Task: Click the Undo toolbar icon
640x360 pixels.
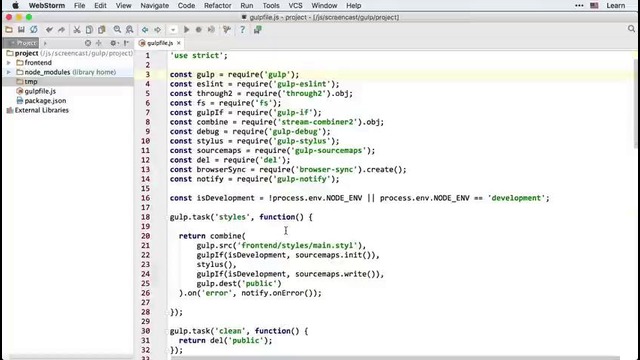Action: coord(49,30)
